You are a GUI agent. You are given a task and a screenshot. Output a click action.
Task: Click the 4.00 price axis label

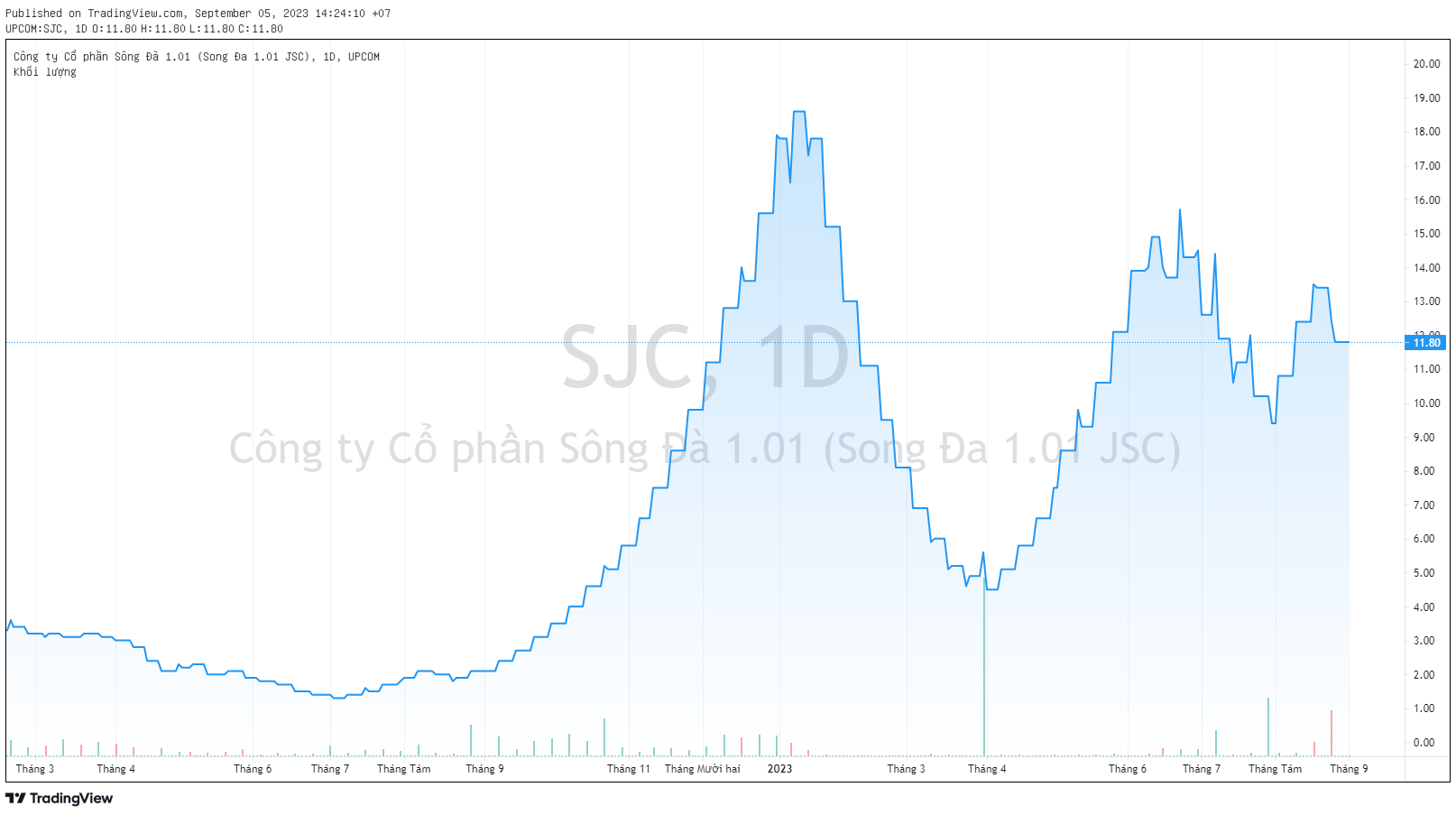(x=1424, y=607)
